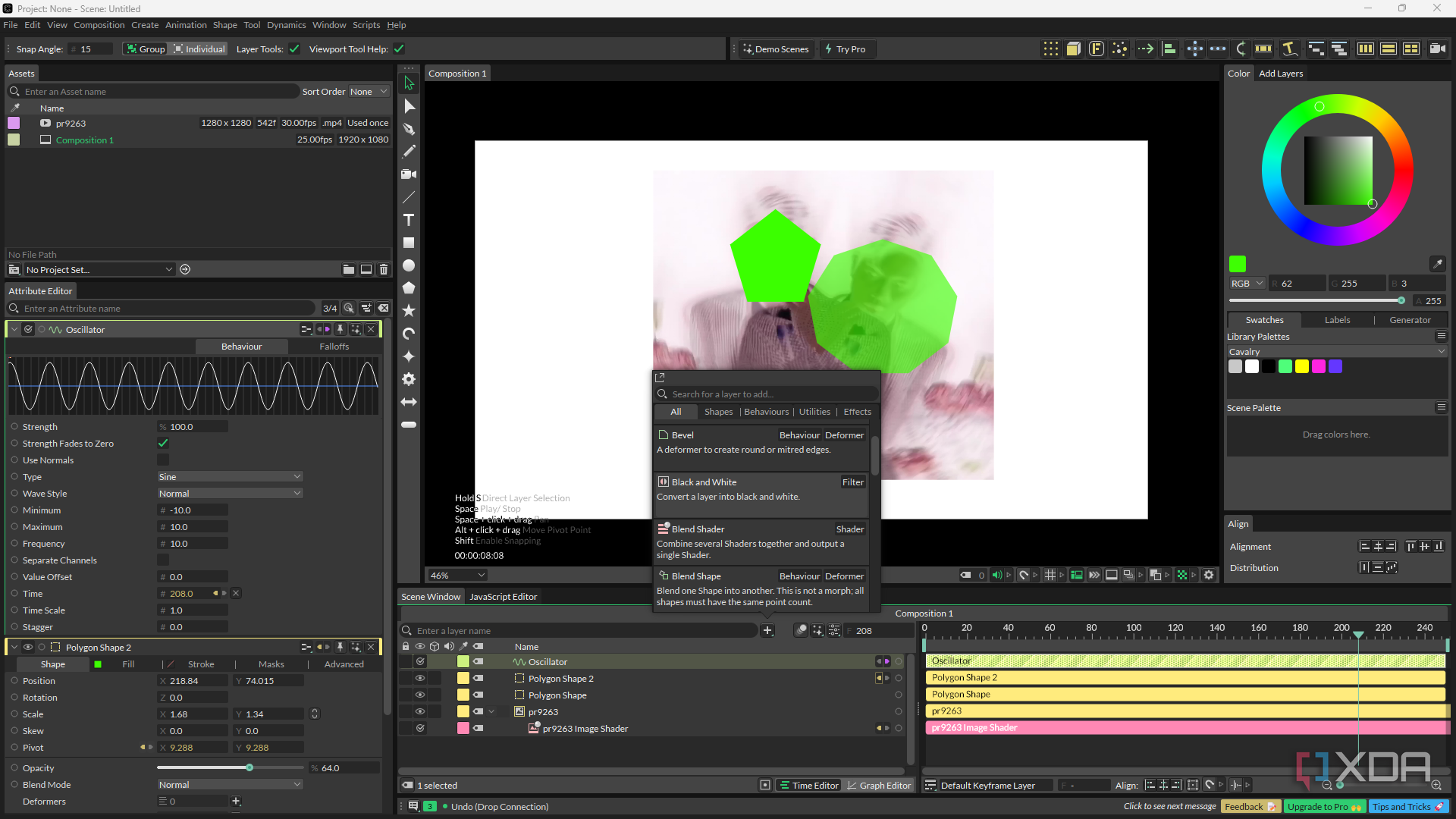Open the Blend Mode dropdown
1456x819 pixels.
(x=230, y=784)
